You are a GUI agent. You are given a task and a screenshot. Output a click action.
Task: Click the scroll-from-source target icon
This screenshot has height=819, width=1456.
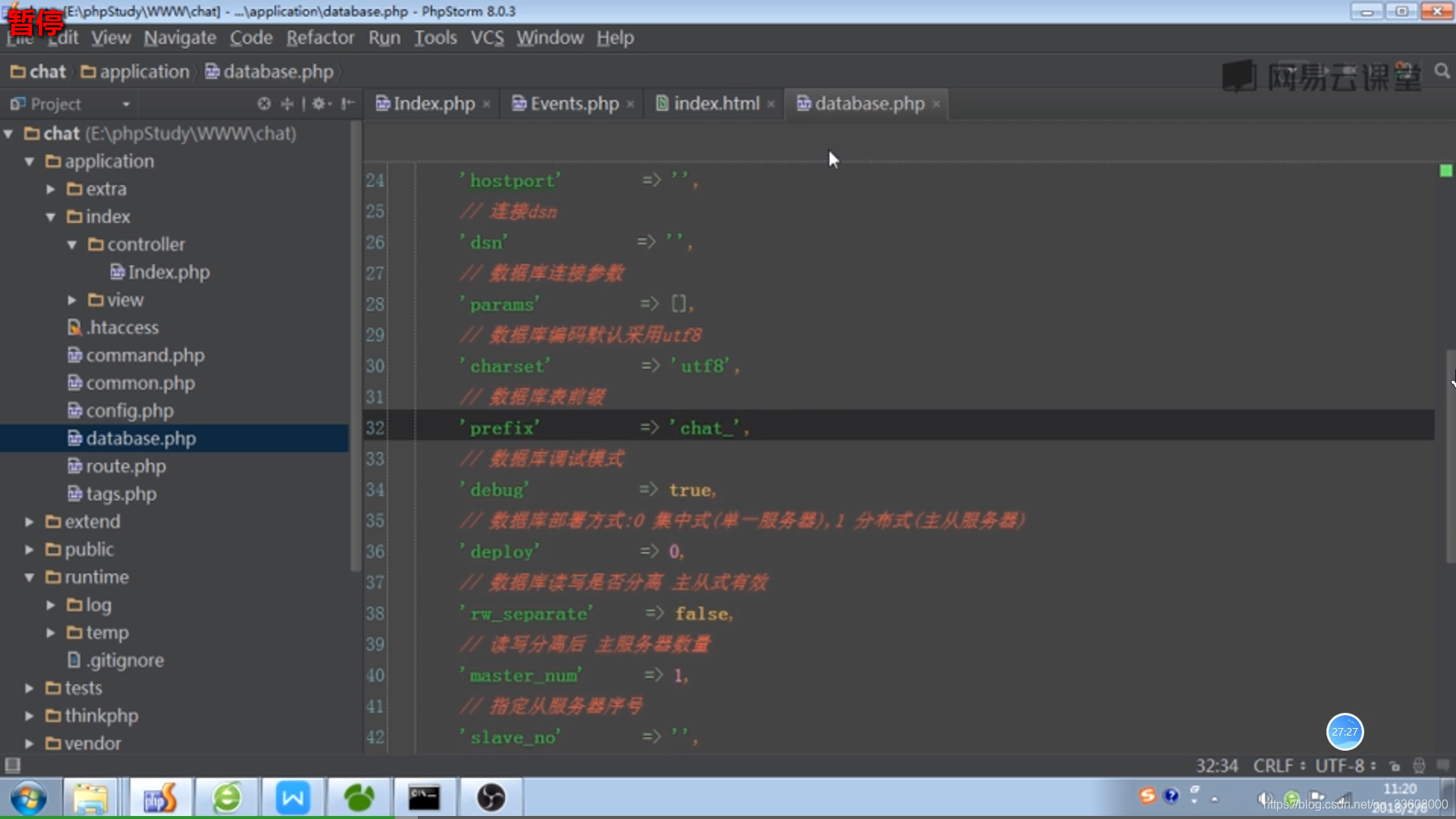pyautogui.click(x=264, y=103)
